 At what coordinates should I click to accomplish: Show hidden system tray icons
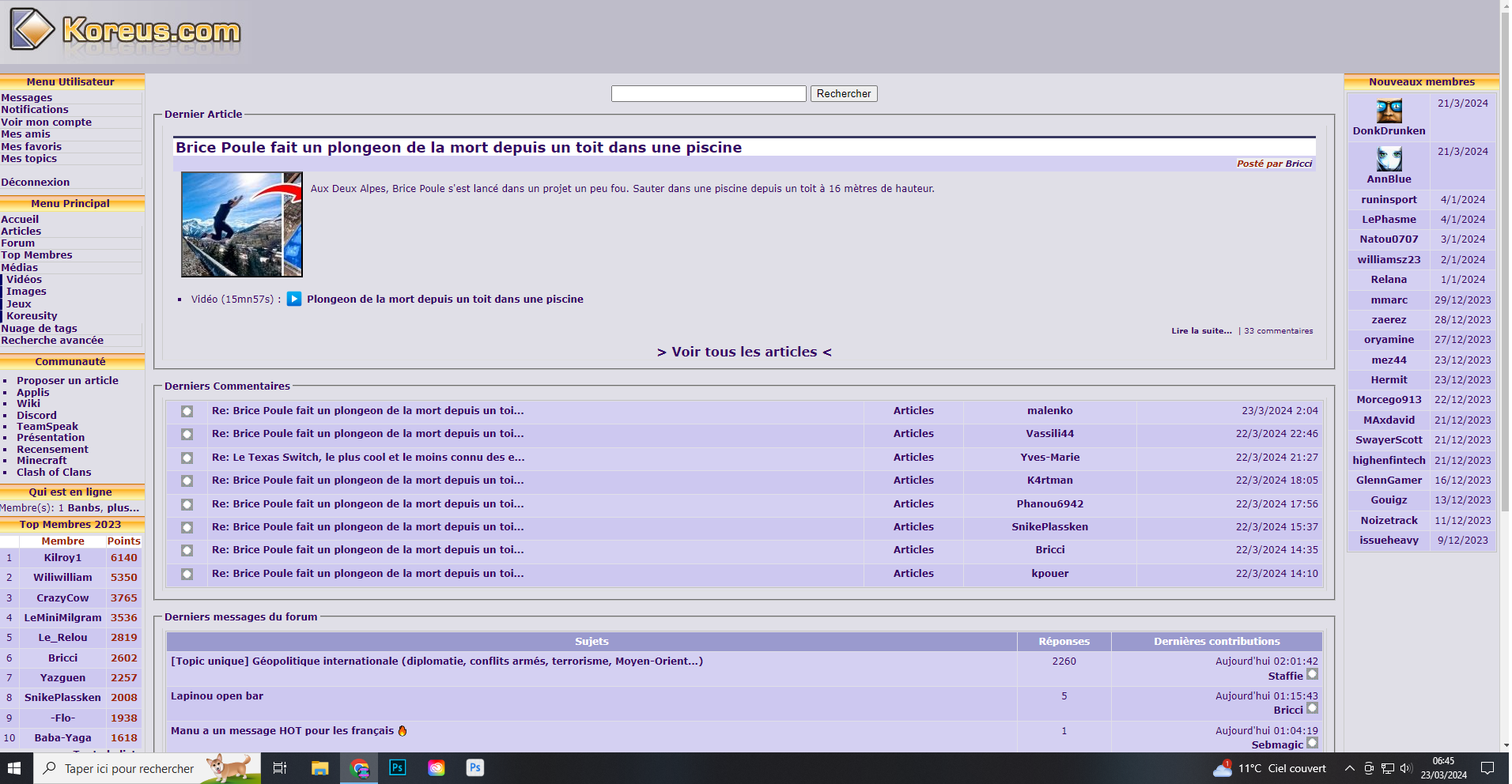tap(1349, 768)
